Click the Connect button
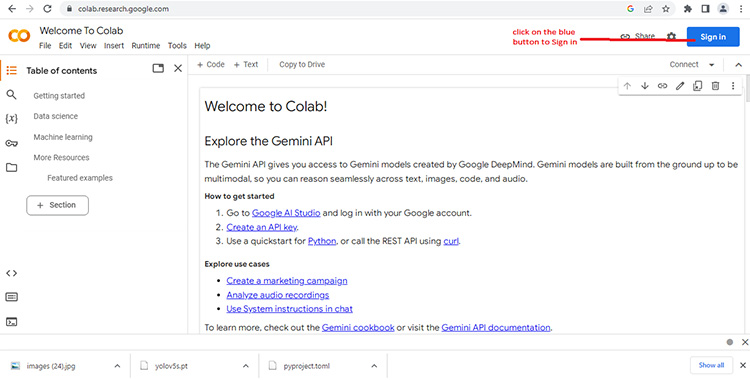Screen dimensions: 750x380 point(684,65)
